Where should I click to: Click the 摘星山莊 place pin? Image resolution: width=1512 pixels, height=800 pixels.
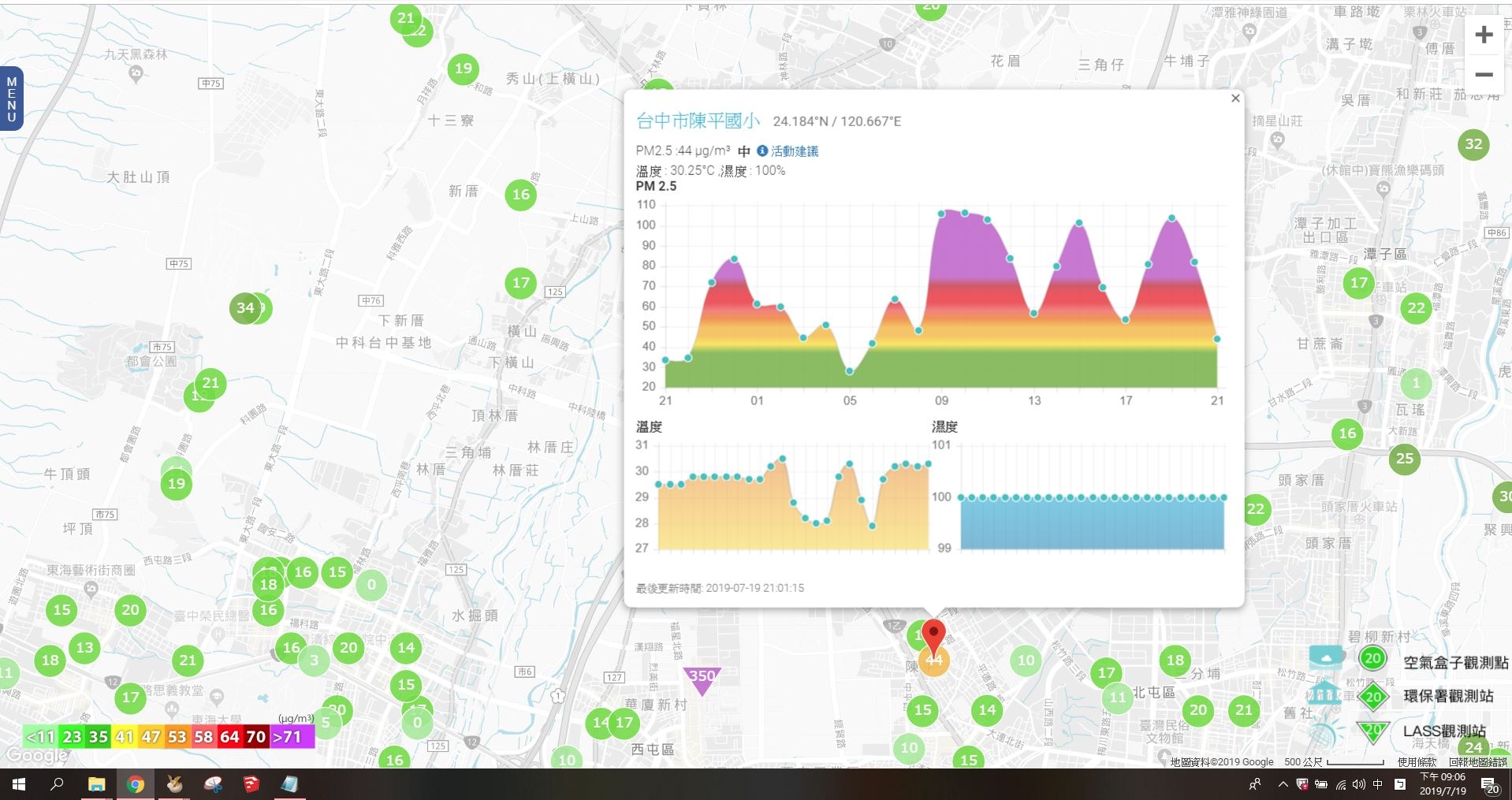[1278, 140]
